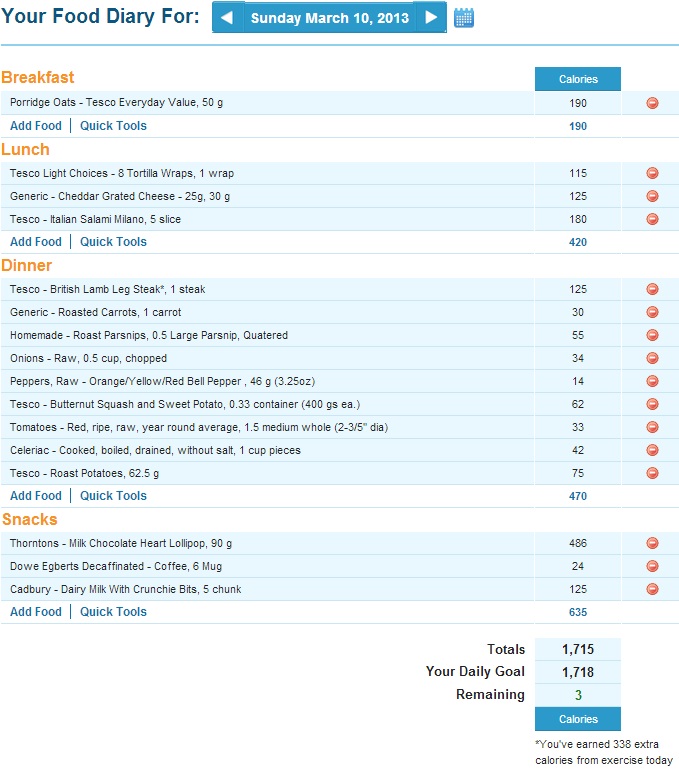Select the Dinner subtotal 470
The height and width of the screenshot is (771, 679).
coord(578,496)
